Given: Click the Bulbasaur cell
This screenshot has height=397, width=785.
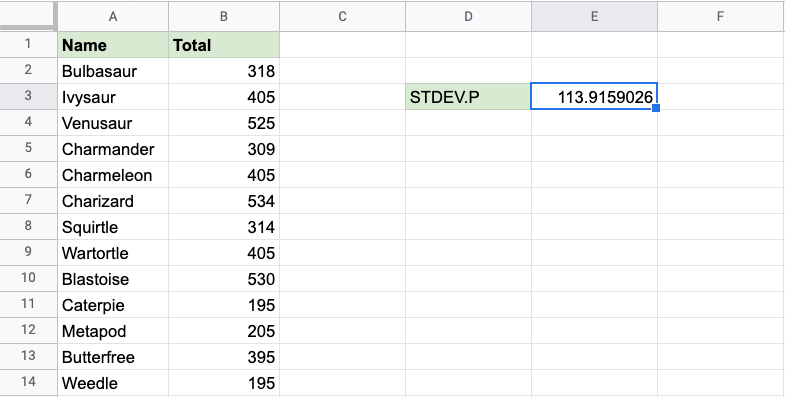Looking at the screenshot, I should (113, 71).
